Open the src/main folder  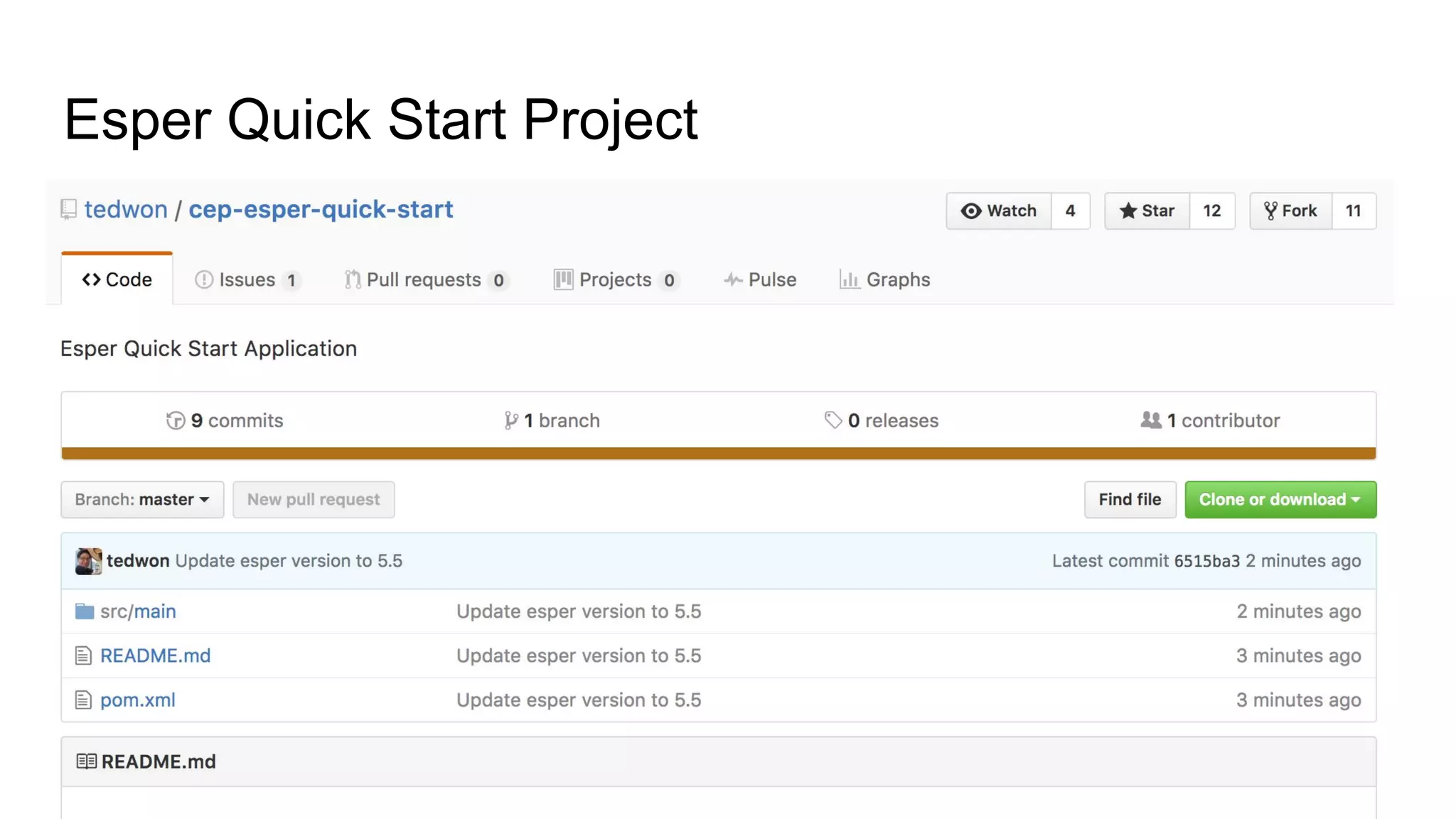point(138,611)
